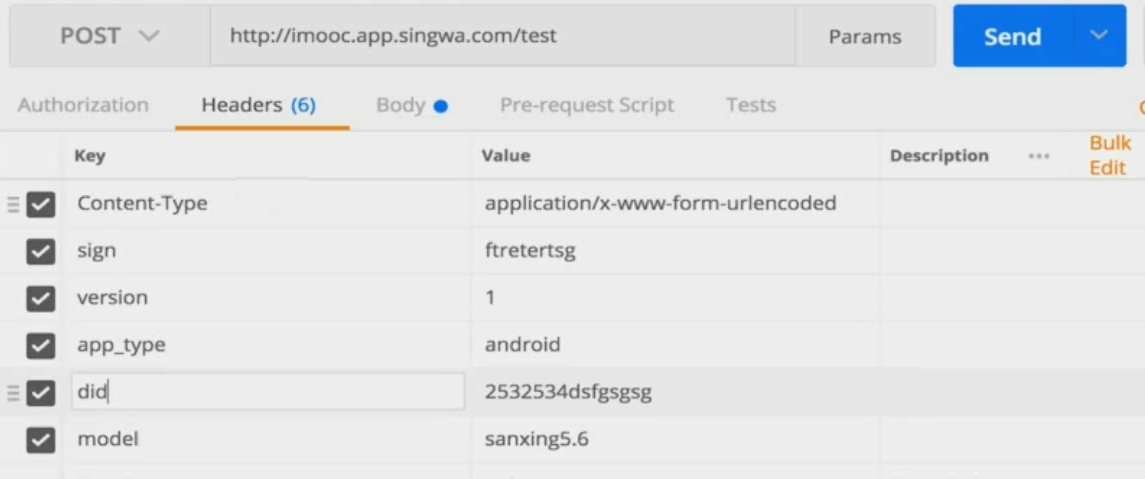Click the drag handle beside did row
This screenshot has height=479, width=1145.
13,393
